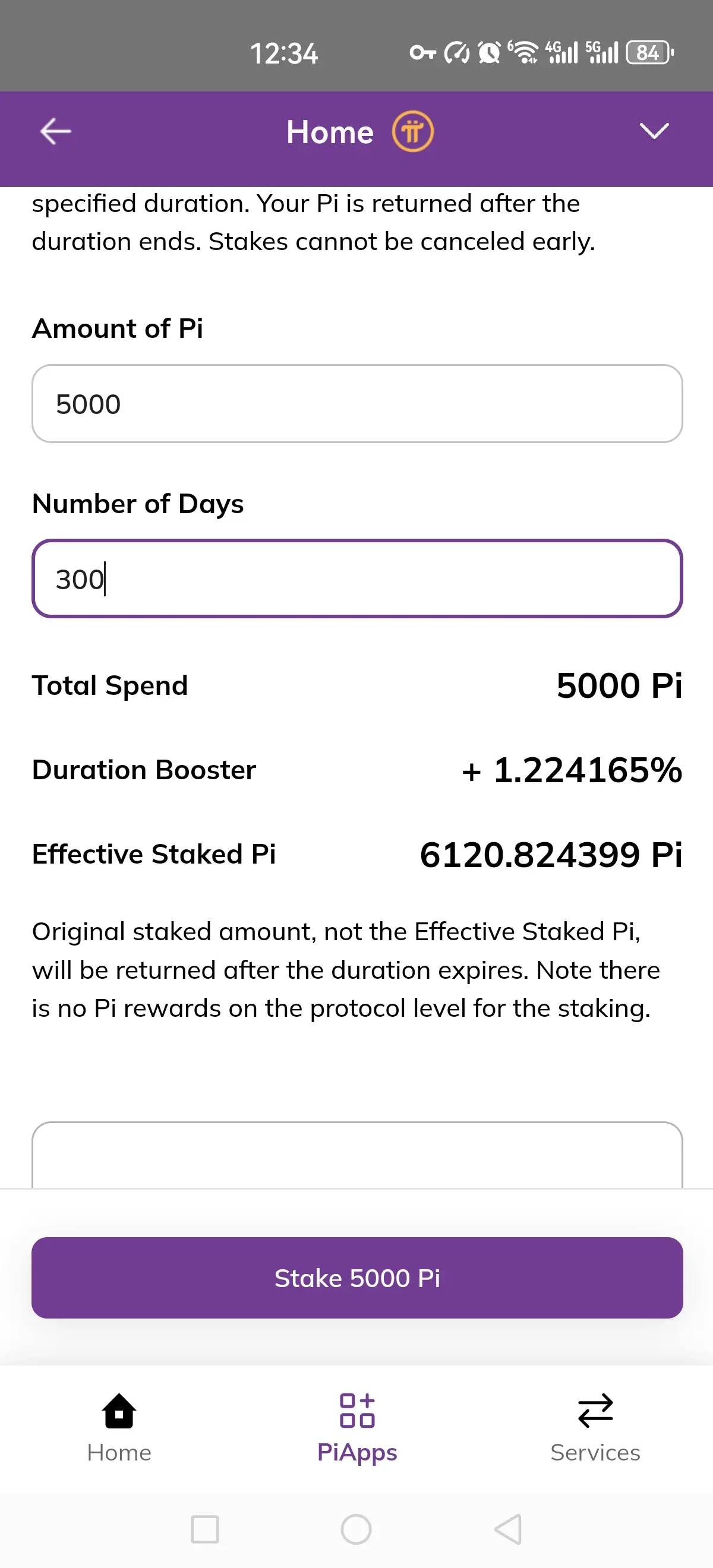This screenshot has height=1568, width=713.
Task: Tap the Home title in header
Action: coord(330,132)
